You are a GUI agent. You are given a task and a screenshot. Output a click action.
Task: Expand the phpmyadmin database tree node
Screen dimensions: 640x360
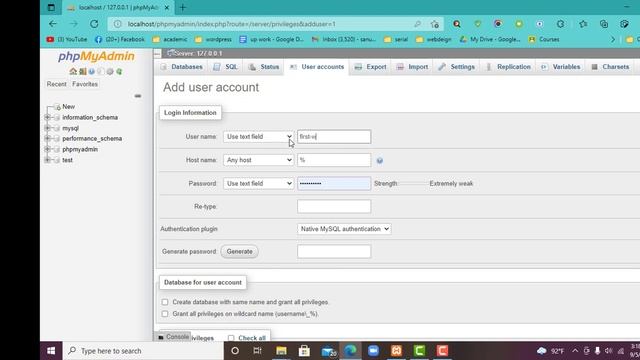click(x=47, y=149)
